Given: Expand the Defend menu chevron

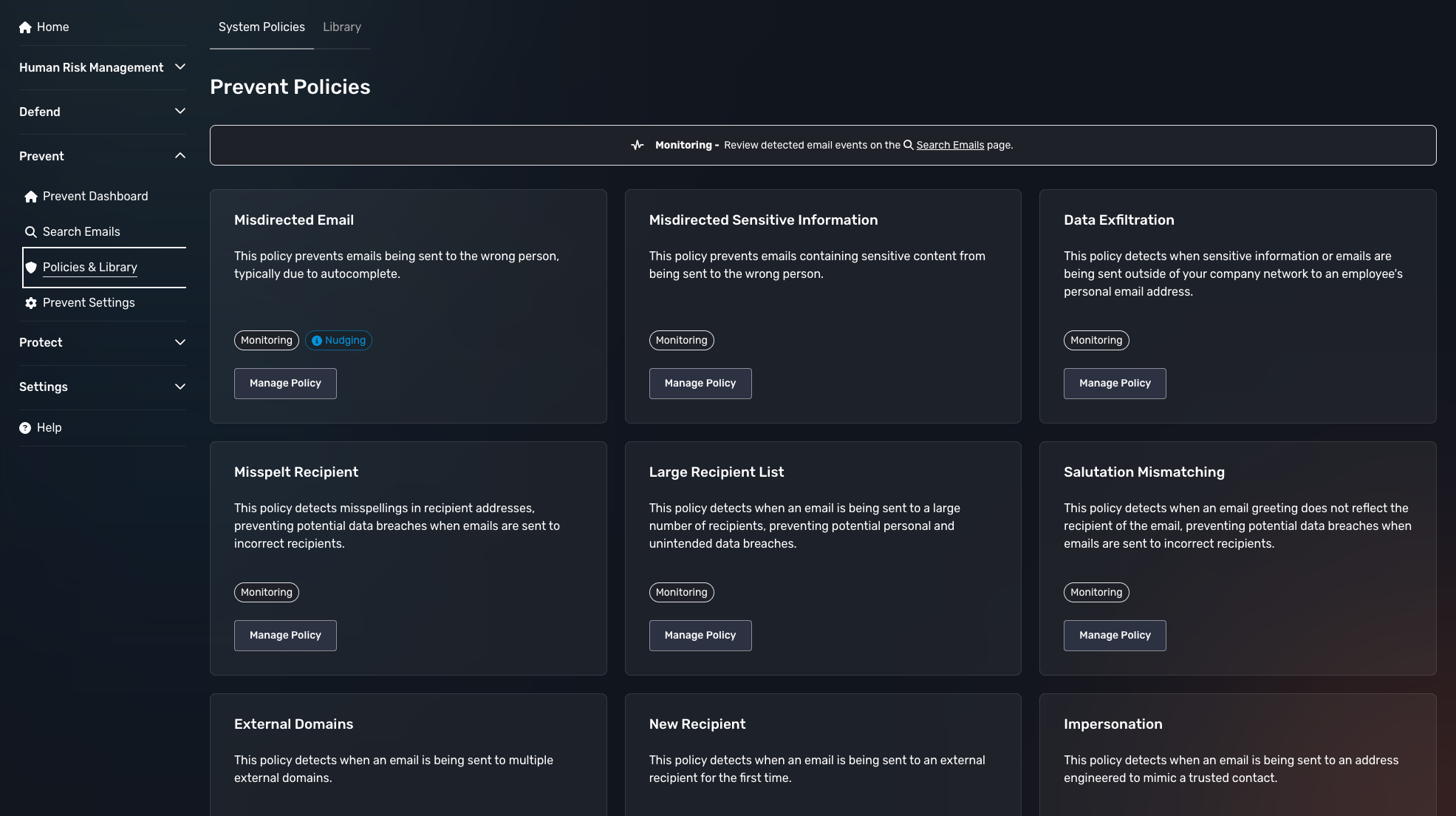Looking at the screenshot, I should (x=180, y=112).
